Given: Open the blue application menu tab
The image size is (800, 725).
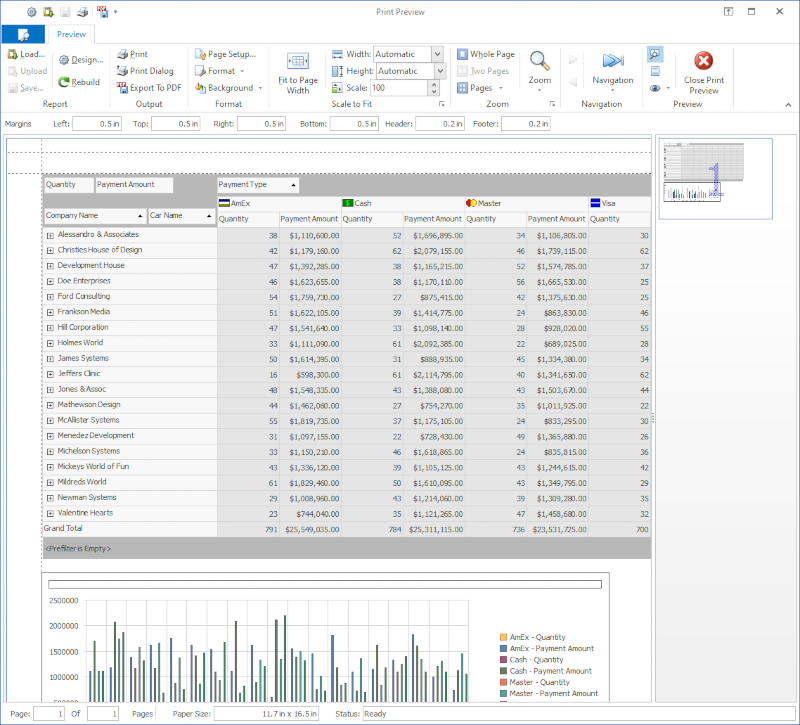Looking at the screenshot, I should (x=22, y=34).
